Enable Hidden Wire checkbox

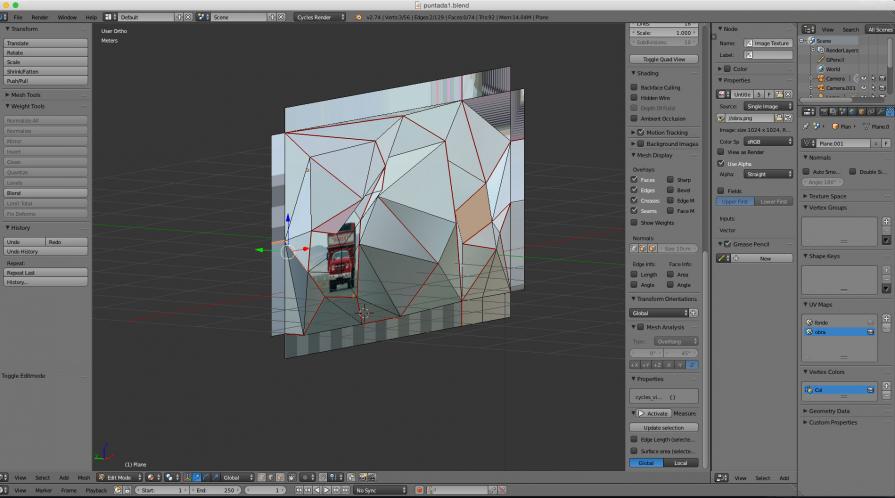[634, 98]
